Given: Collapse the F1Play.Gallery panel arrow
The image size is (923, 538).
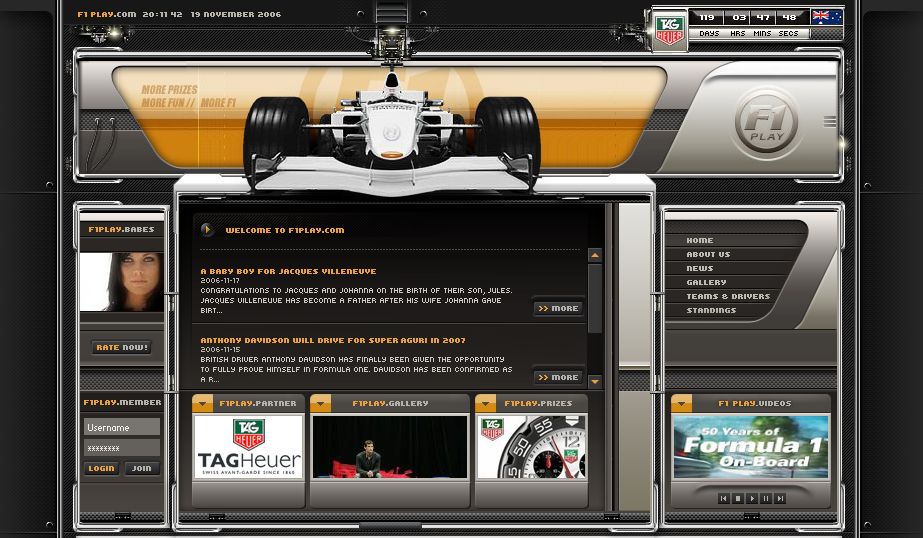Looking at the screenshot, I should (x=320, y=403).
